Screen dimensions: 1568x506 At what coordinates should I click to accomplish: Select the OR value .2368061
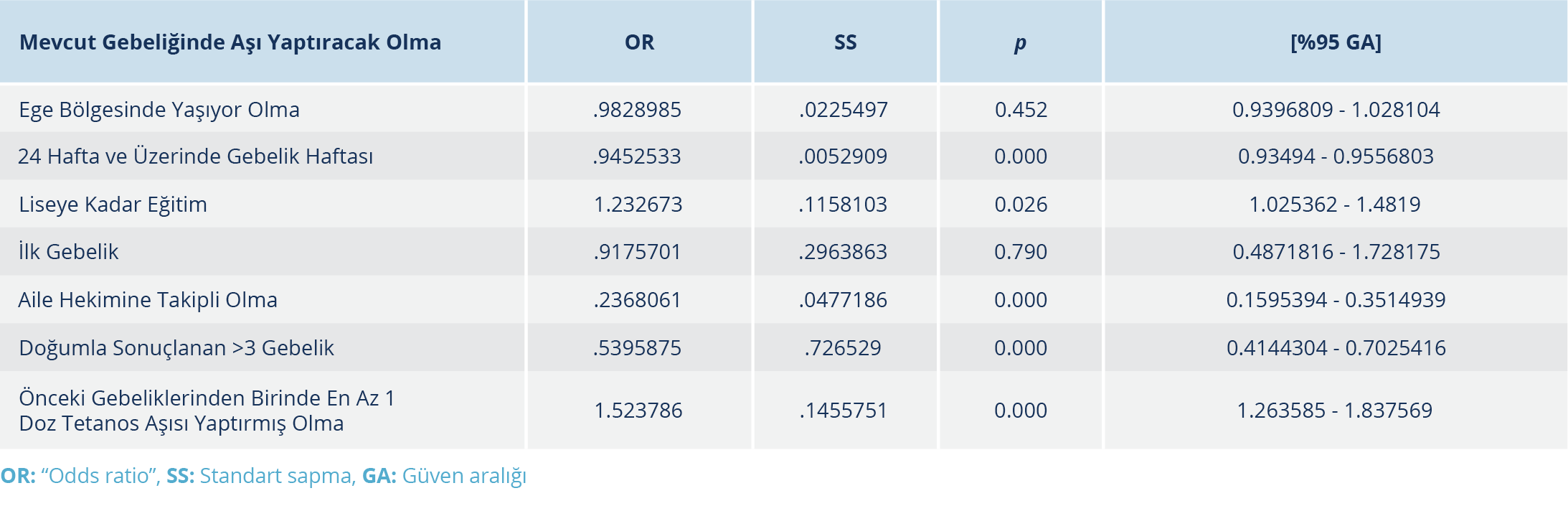[x=637, y=300]
